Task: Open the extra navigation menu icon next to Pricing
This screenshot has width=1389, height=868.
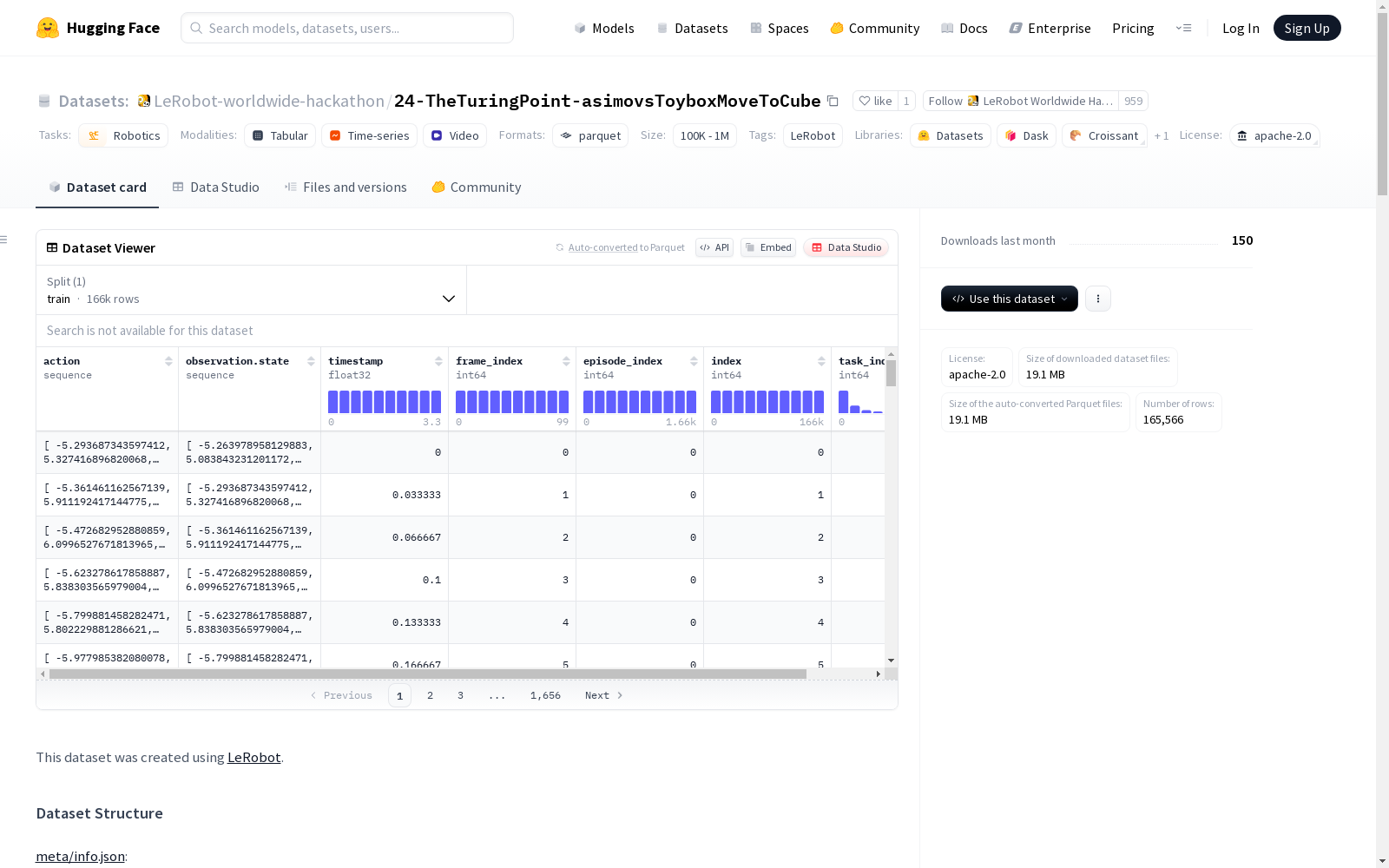Action: 1183,28
